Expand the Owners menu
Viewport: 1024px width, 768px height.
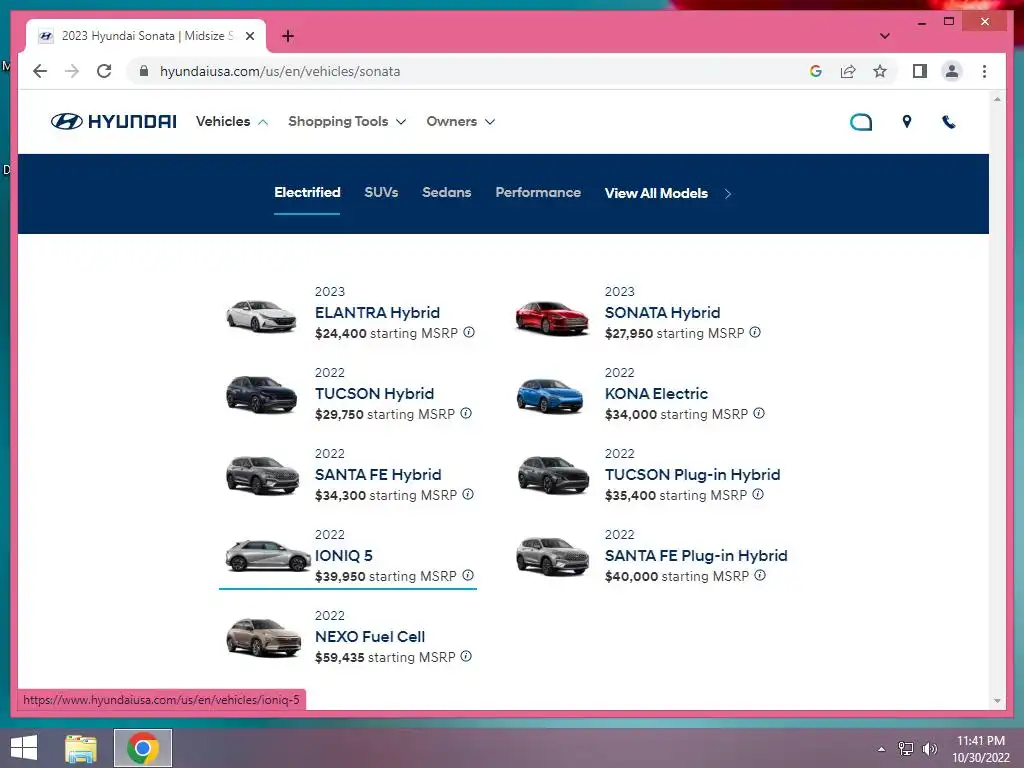[460, 121]
